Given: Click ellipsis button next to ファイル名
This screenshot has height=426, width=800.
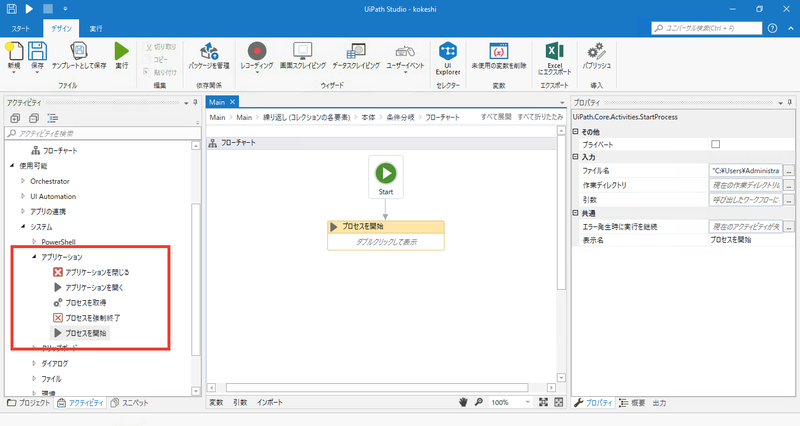Looking at the screenshot, I should [789, 171].
